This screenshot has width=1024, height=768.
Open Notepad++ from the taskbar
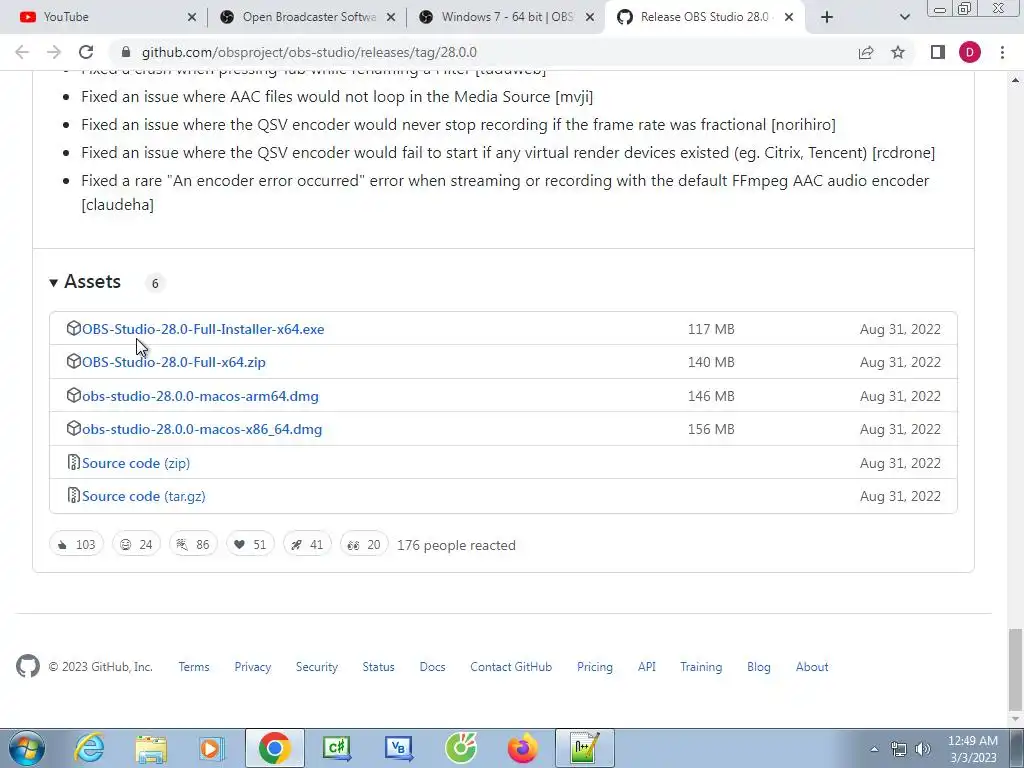[584, 748]
